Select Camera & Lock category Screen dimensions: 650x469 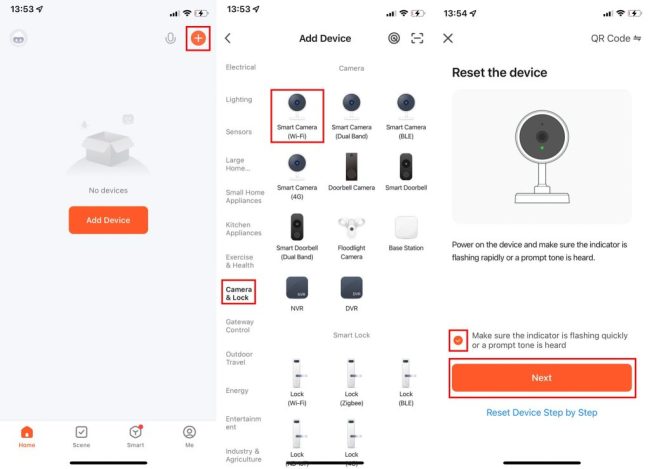238,293
